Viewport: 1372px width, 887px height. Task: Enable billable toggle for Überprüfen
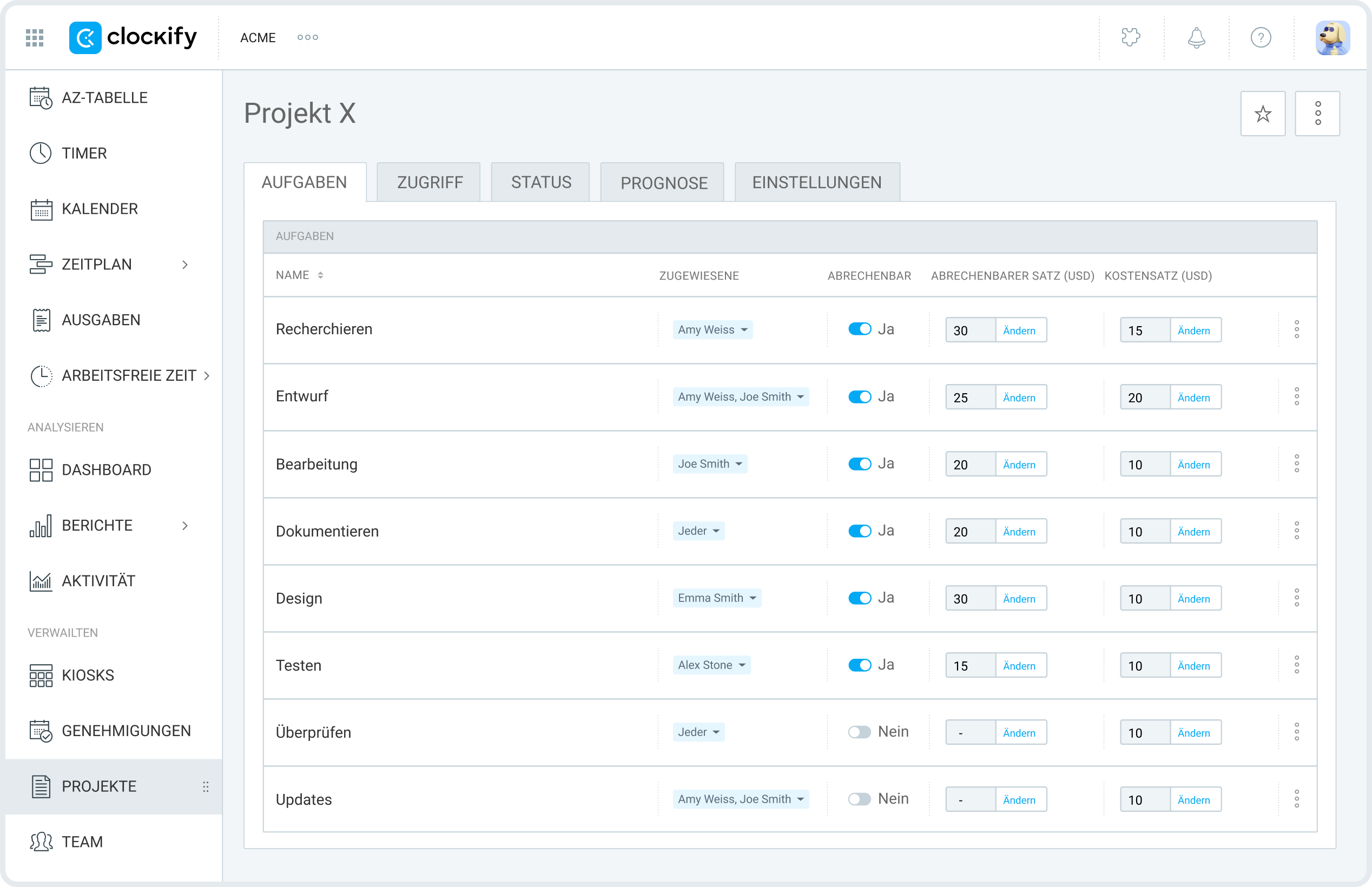point(860,731)
